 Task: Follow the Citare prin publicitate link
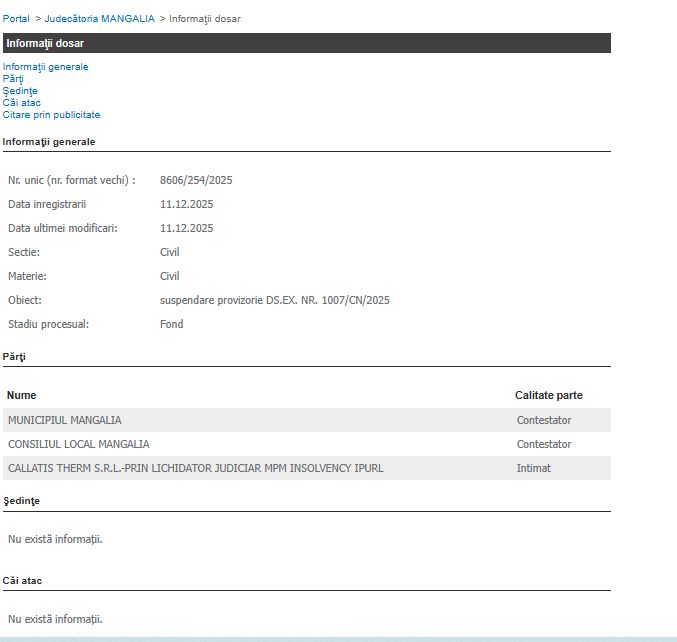(51, 115)
